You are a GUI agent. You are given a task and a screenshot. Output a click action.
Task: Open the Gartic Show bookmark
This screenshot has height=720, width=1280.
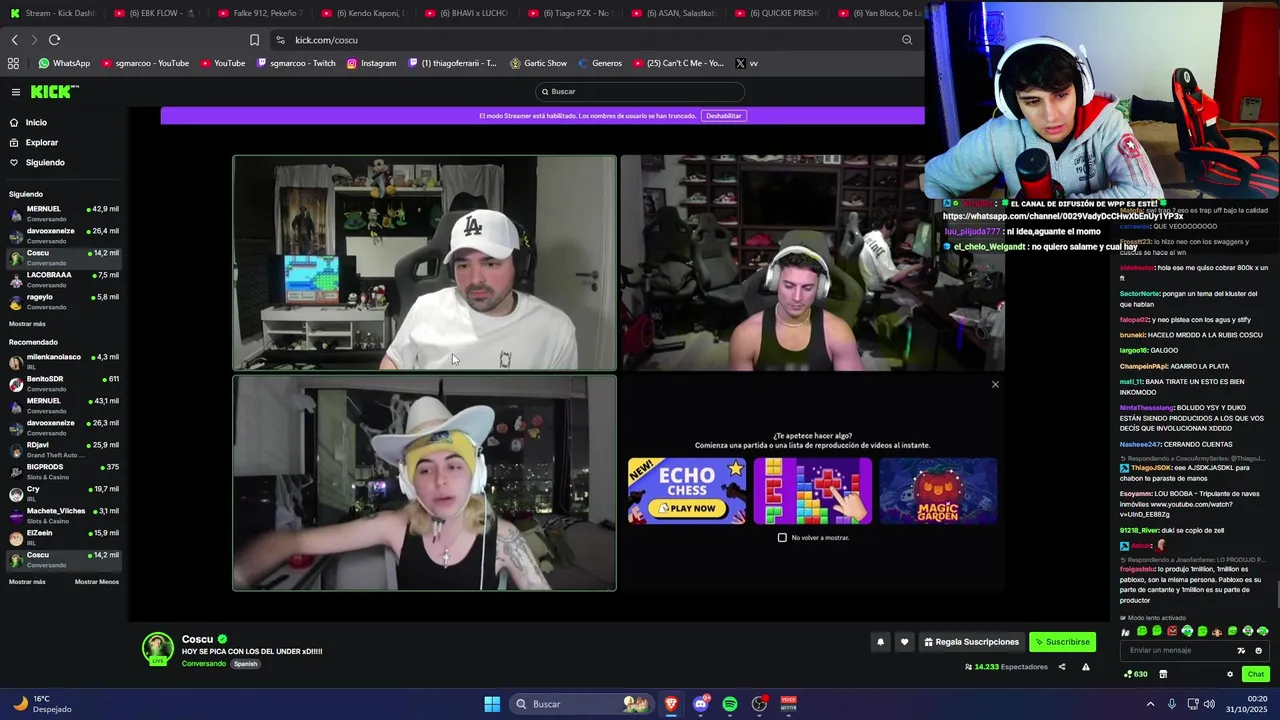click(x=538, y=63)
